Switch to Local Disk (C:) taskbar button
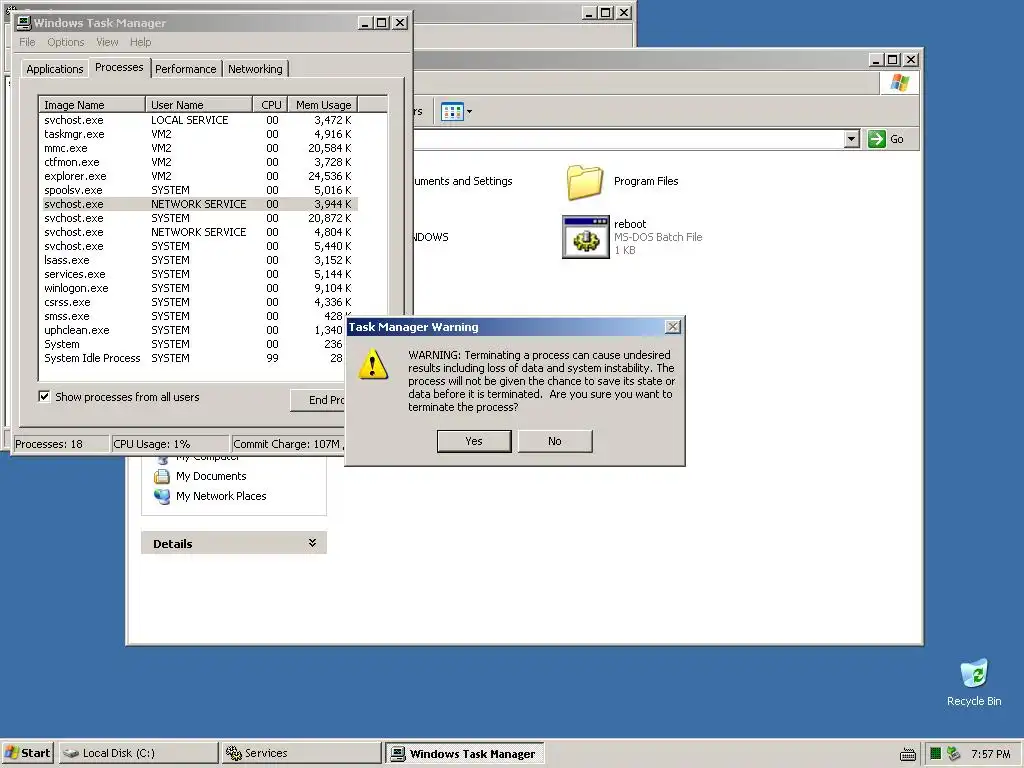 click(138, 753)
